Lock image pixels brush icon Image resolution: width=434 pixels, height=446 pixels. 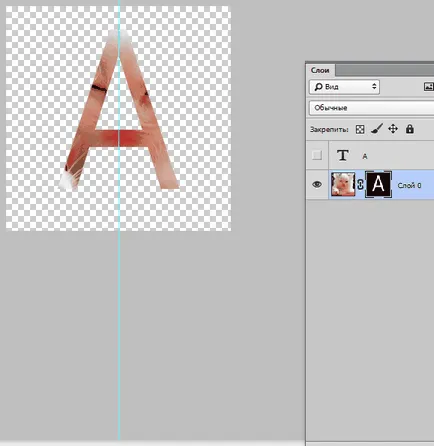(377, 129)
